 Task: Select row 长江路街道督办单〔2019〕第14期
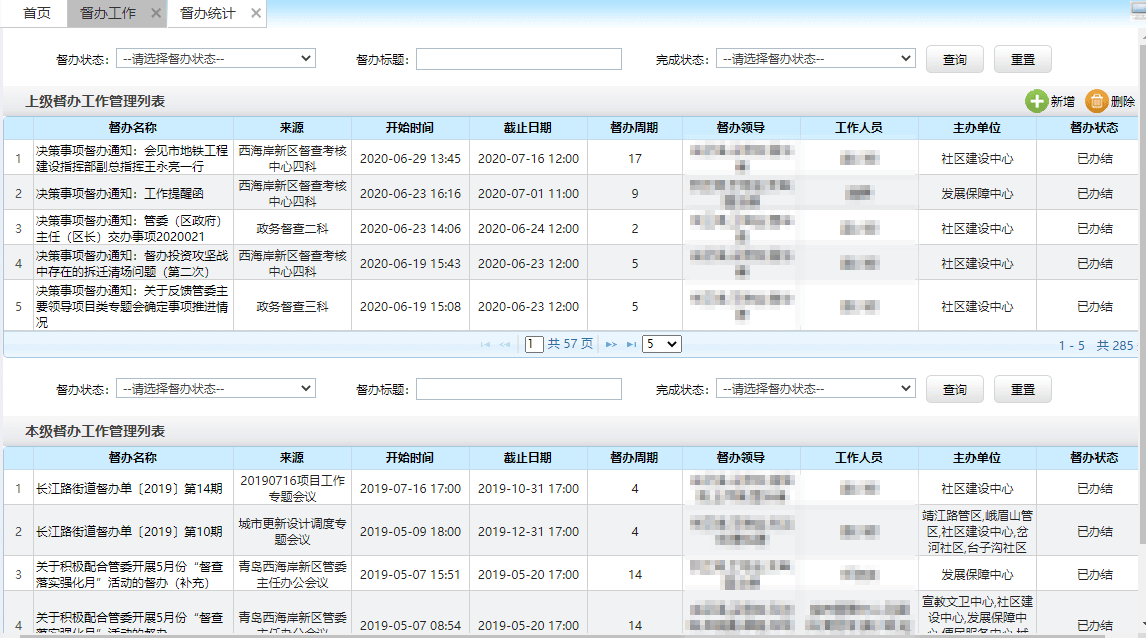click(130, 488)
